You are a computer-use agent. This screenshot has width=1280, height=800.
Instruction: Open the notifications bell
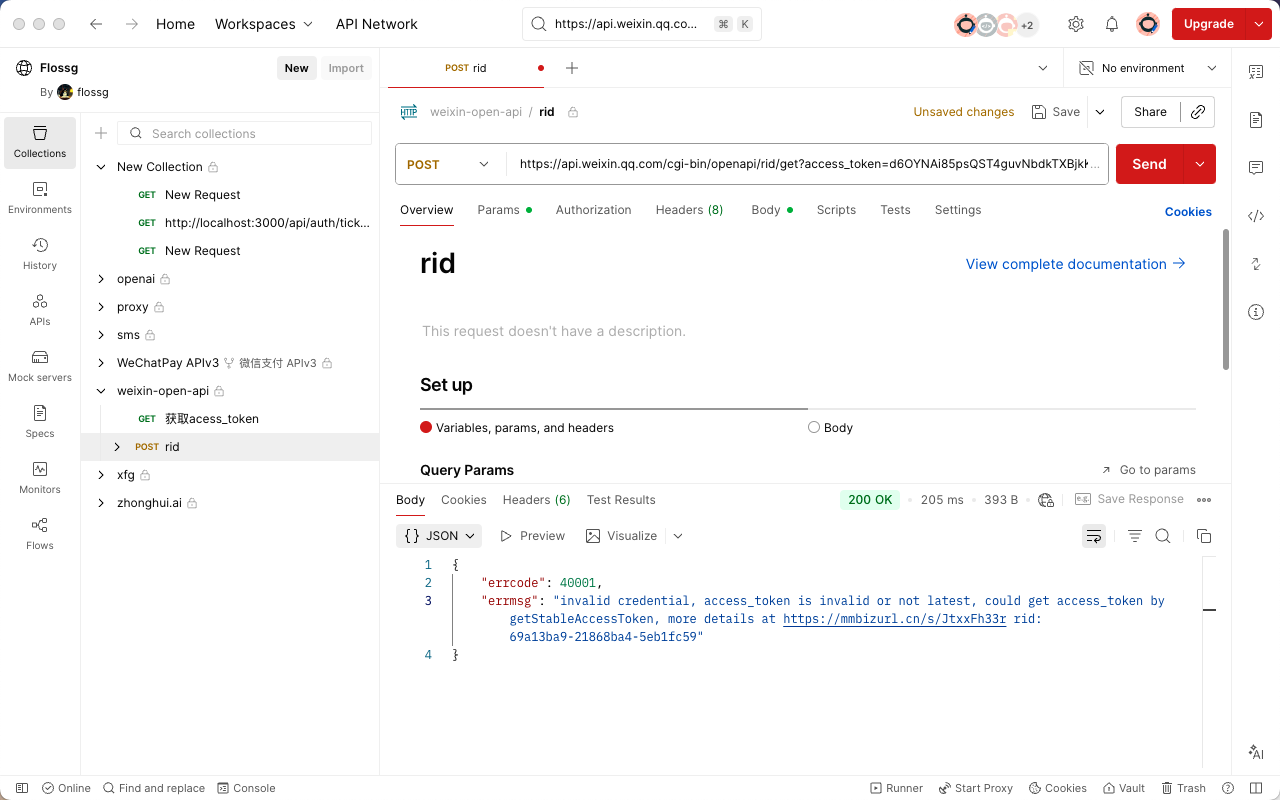pos(1112,24)
